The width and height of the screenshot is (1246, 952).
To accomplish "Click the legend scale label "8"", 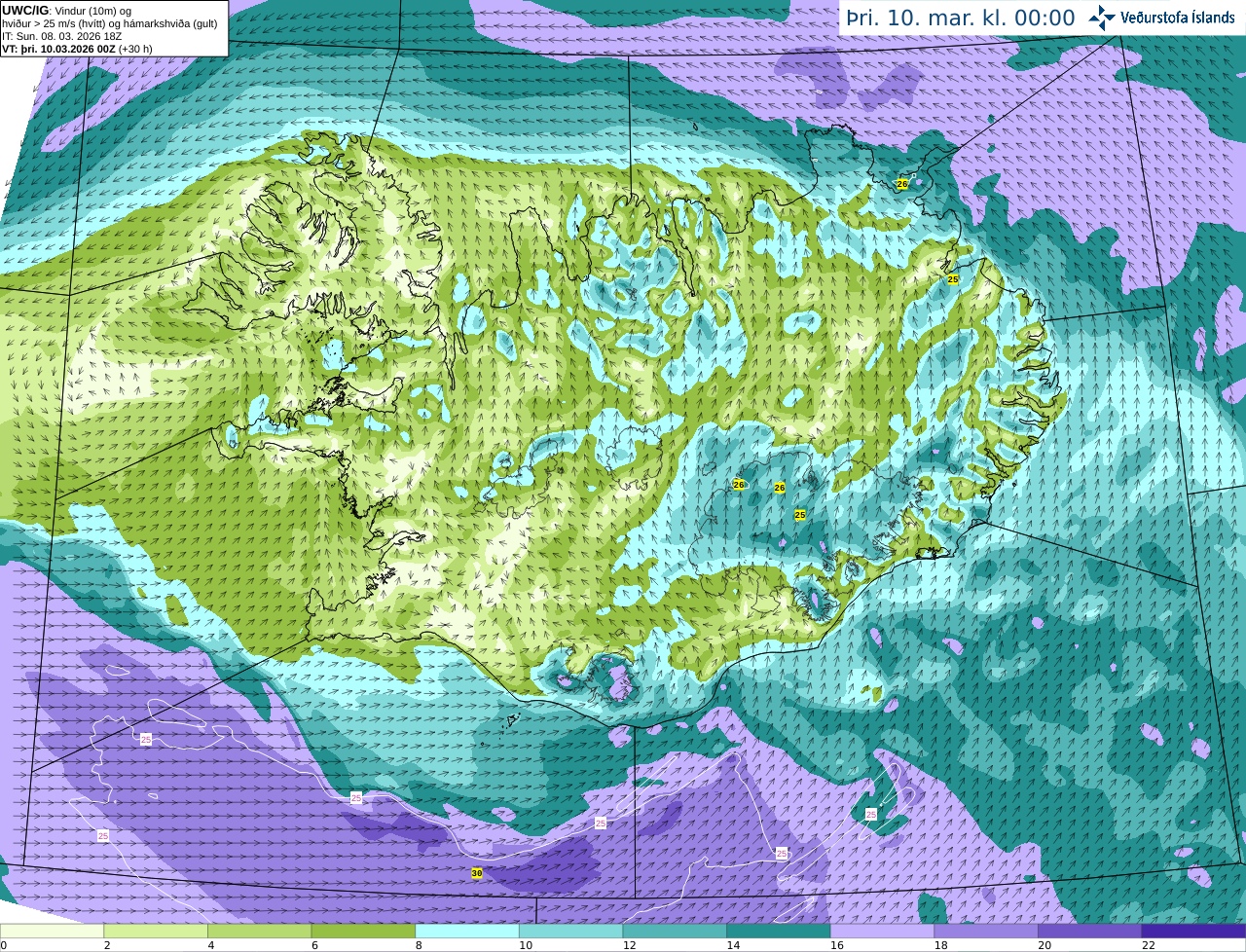I will (x=419, y=945).
